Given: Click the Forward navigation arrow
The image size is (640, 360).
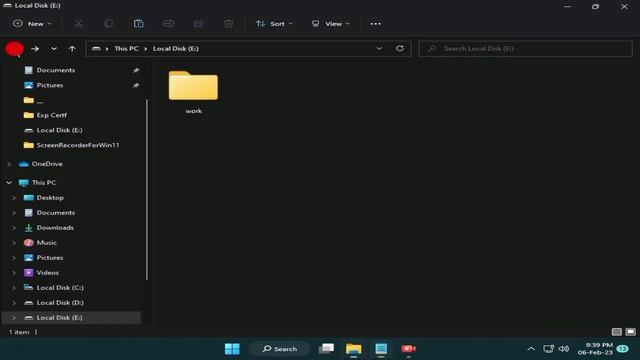Looking at the screenshot, I should coord(35,49).
